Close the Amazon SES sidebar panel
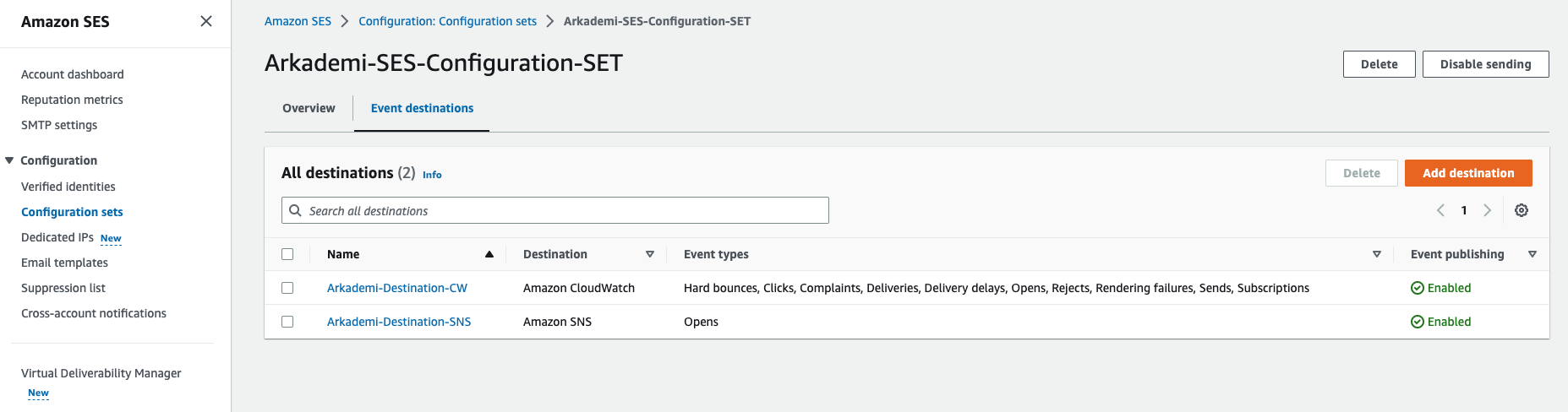1568x412 pixels. (206, 21)
